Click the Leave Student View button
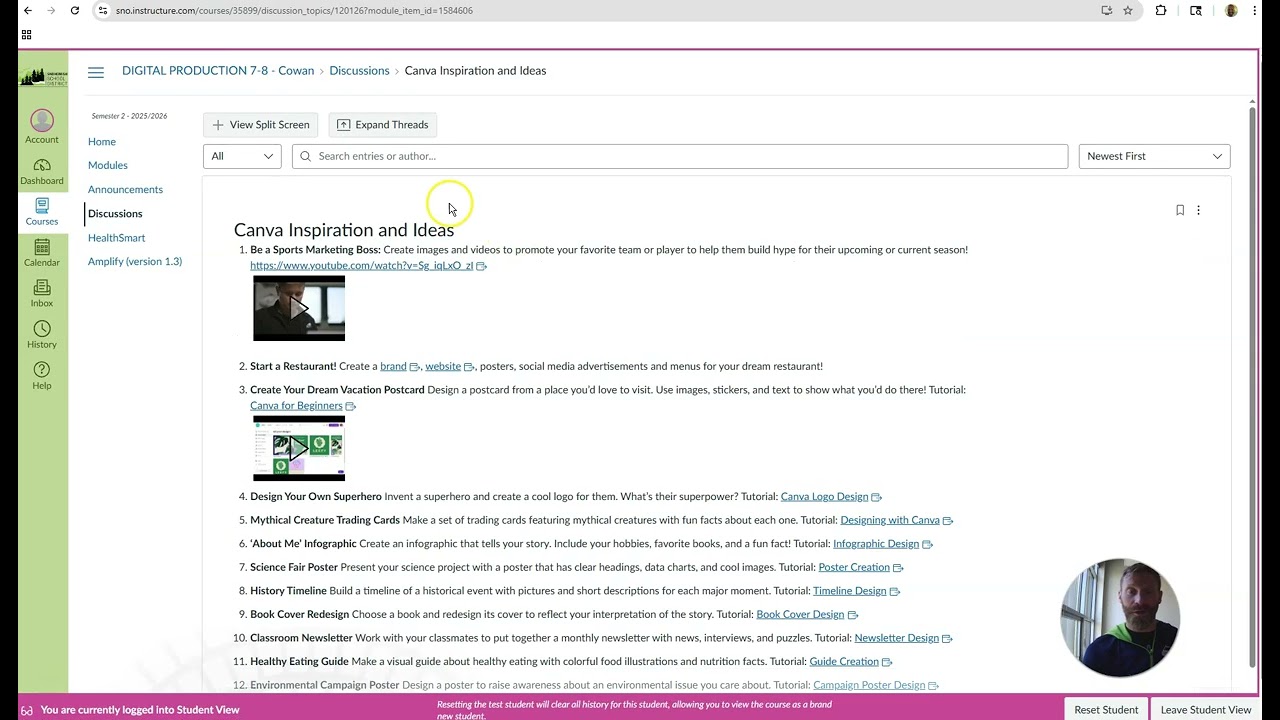This screenshot has height=720, width=1280. click(x=1206, y=710)
